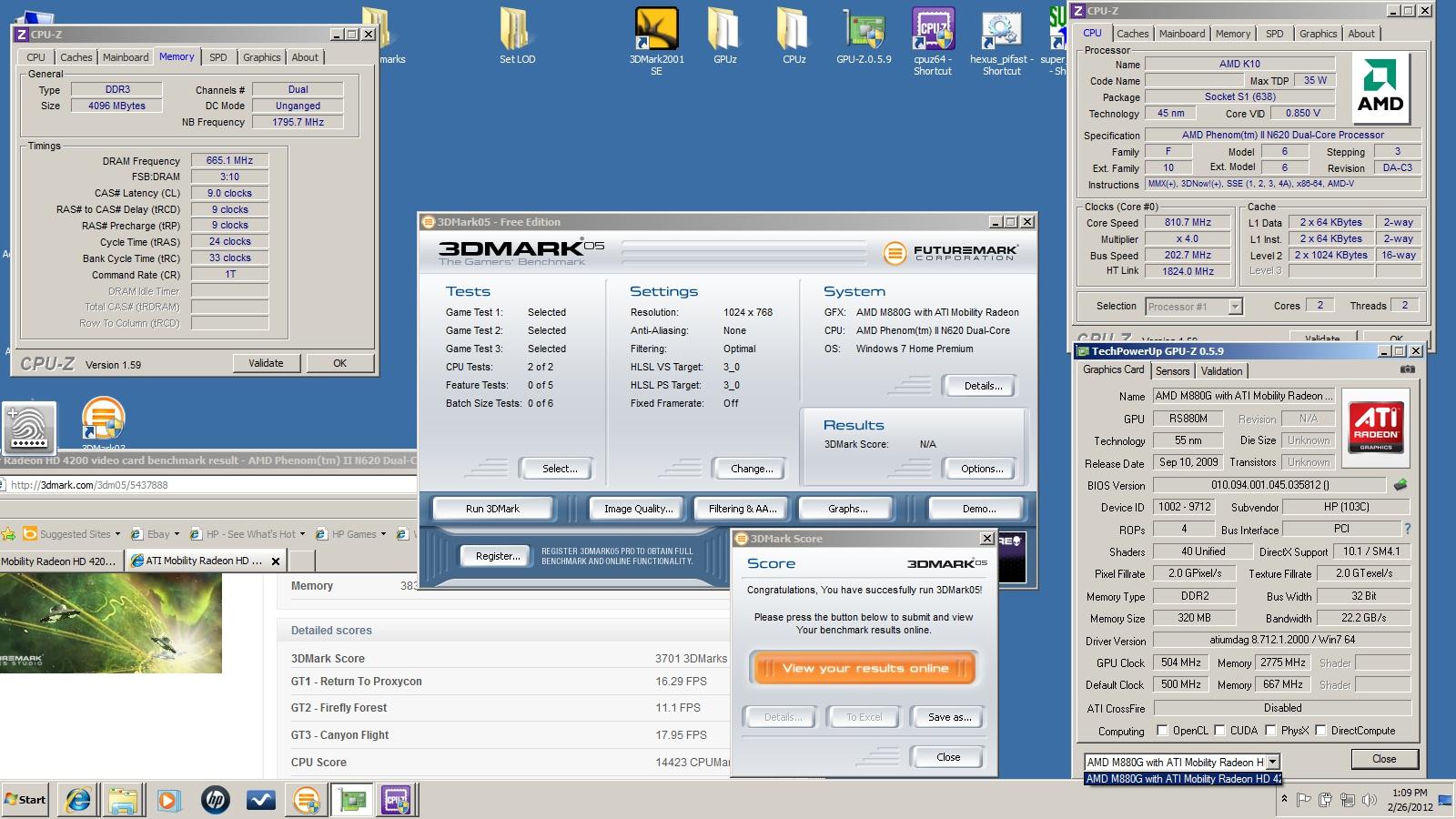The height and width of the screenshot is (819, 1456).
Task: Enable the OpenCL checkbox in GPU-Z
Action: pyautogui.click(x=1162, y=730)
